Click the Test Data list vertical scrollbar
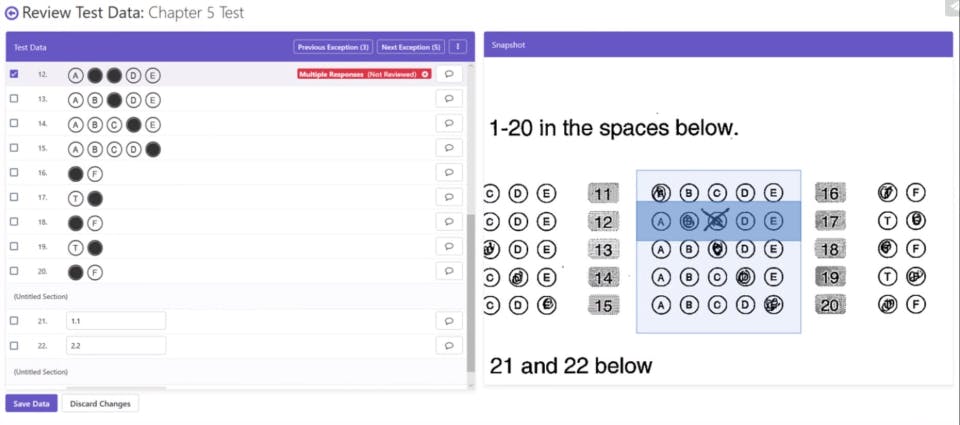 coord(471,290)
